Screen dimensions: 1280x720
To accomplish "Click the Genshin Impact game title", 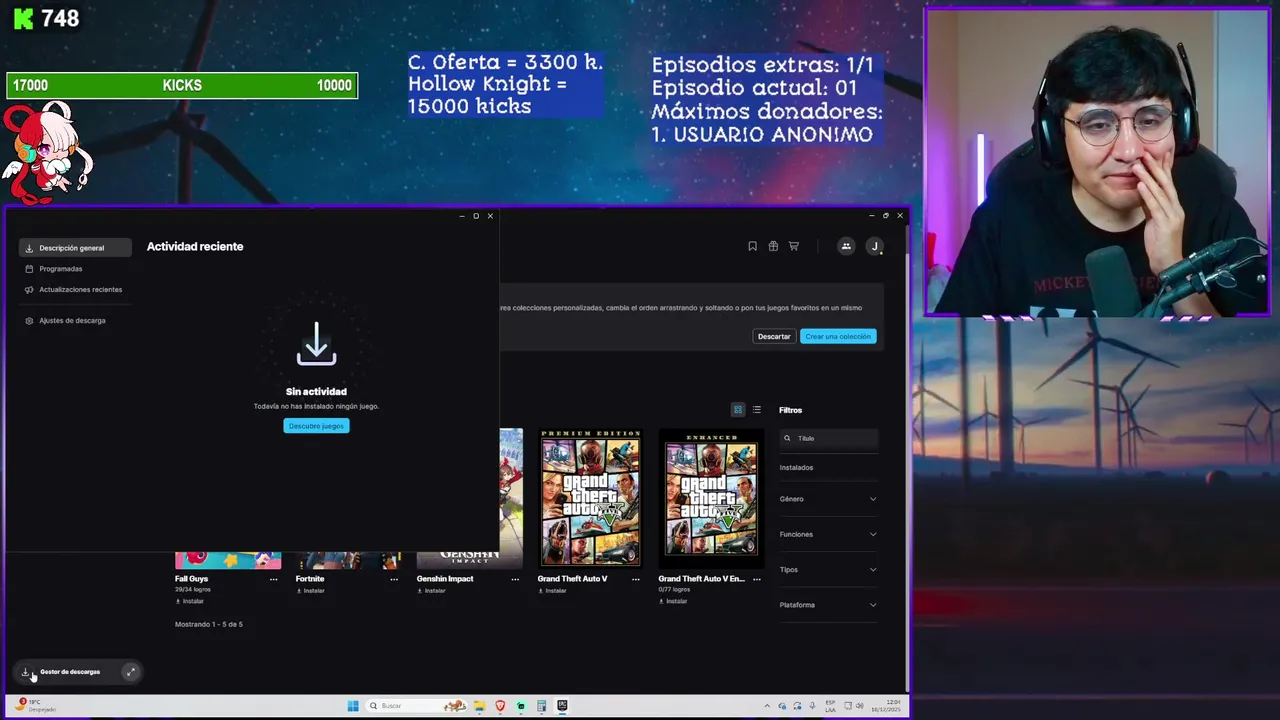I will tap(445, 579).
